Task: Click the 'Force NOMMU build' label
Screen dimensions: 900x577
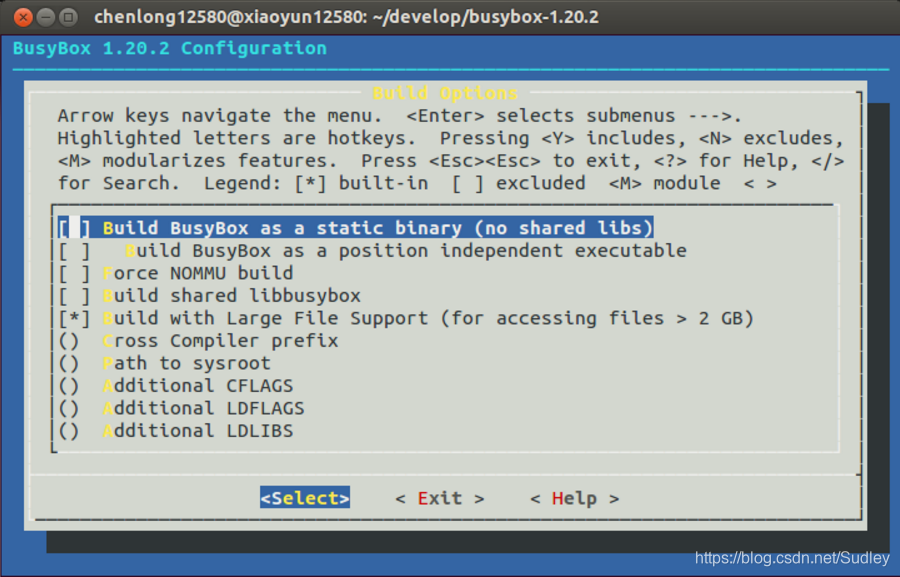Action: pyautogui.click(x=198, y=273)
